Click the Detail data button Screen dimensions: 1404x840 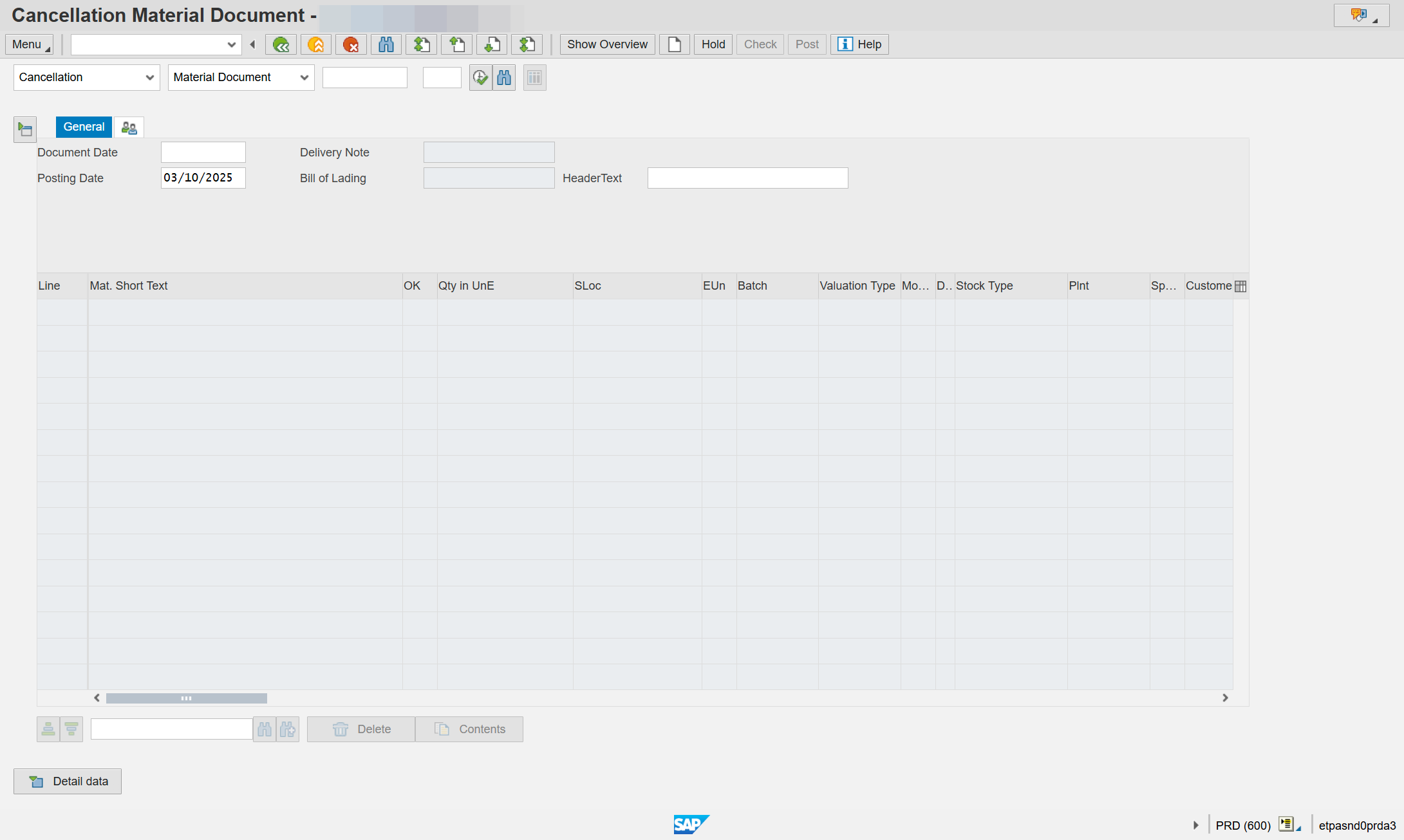(x=68, y=781)
